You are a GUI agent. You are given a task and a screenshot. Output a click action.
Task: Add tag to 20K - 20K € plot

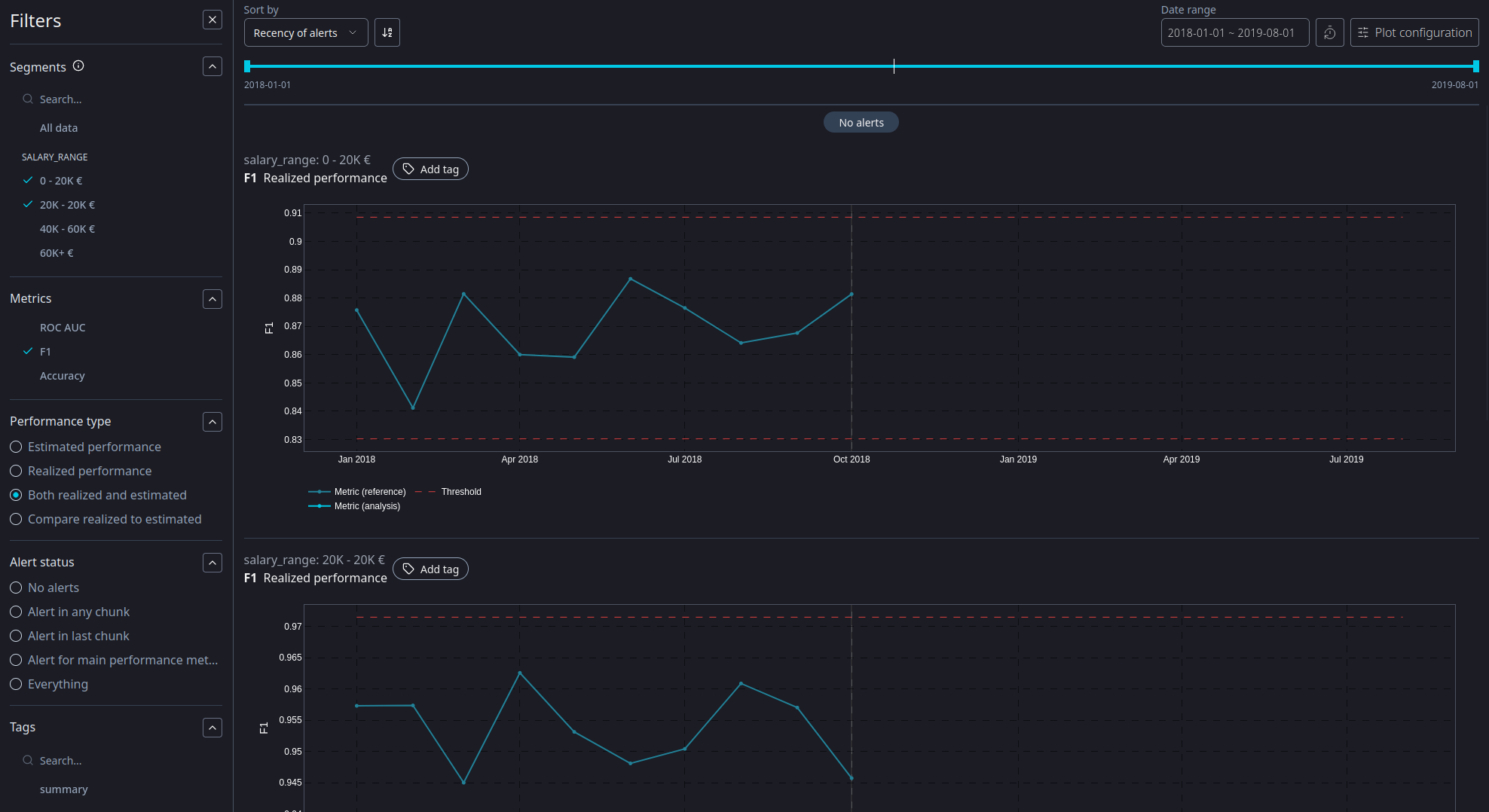430,569
